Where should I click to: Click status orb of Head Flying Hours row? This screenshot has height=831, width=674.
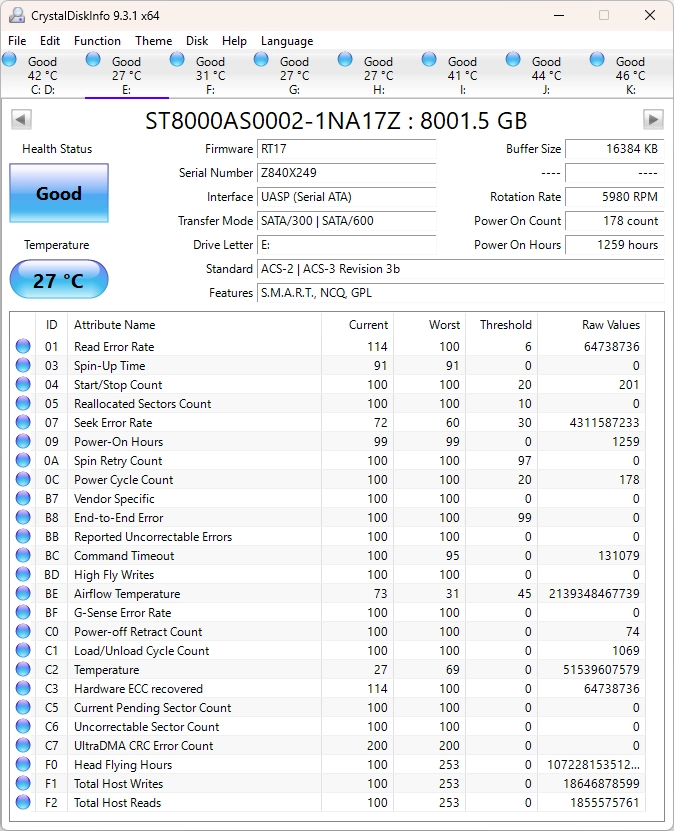pyautogui.click(x=23, y=765)
